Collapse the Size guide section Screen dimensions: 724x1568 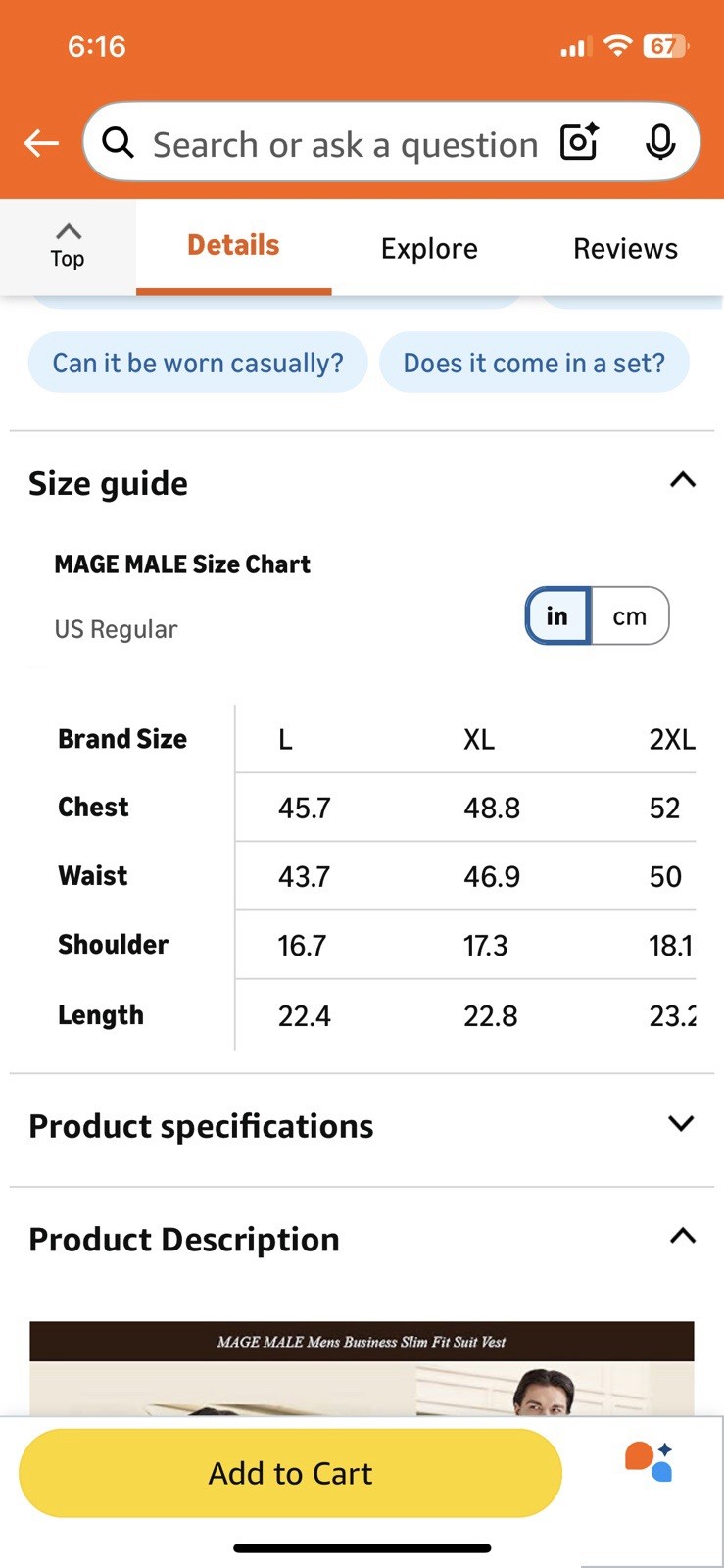(x=682, y=480)
